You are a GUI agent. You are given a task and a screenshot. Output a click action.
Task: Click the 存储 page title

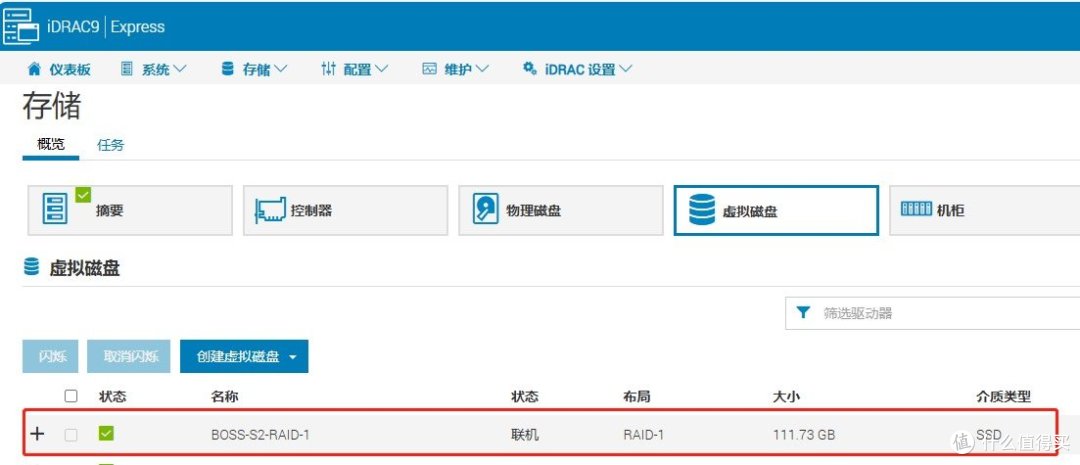[x=52, y=106]
